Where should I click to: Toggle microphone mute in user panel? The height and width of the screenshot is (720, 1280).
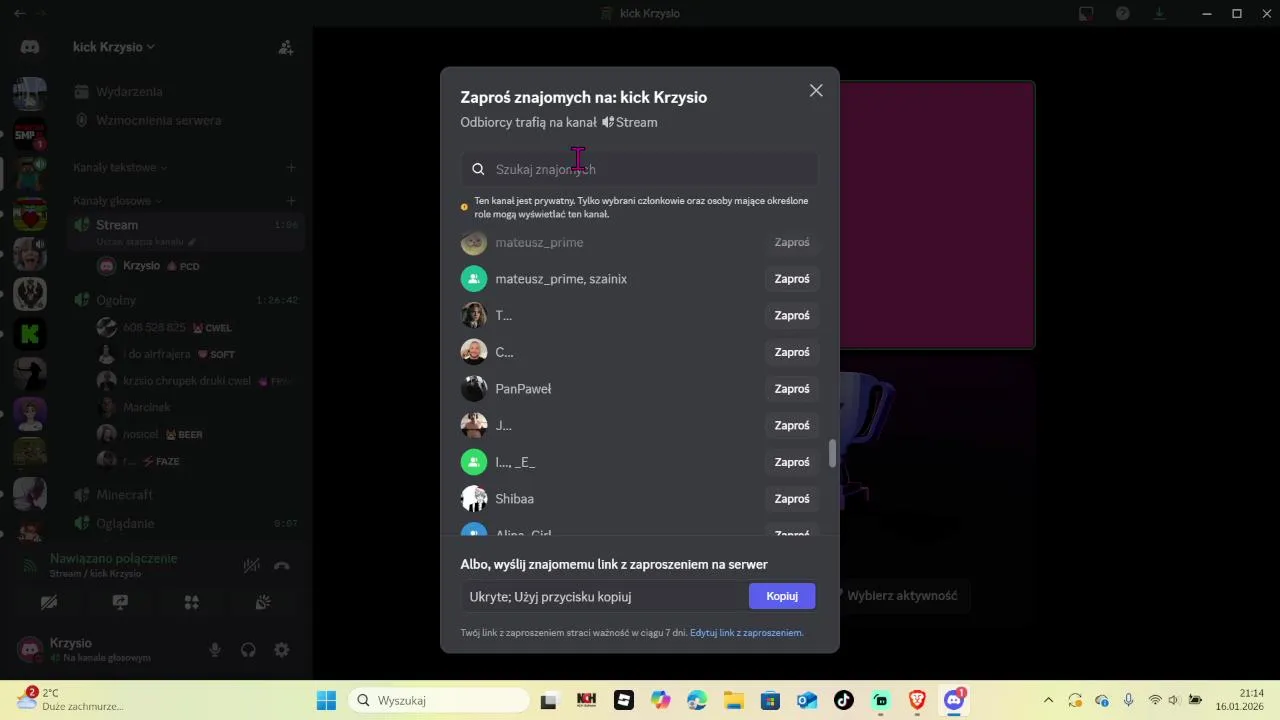click(215, 650)
